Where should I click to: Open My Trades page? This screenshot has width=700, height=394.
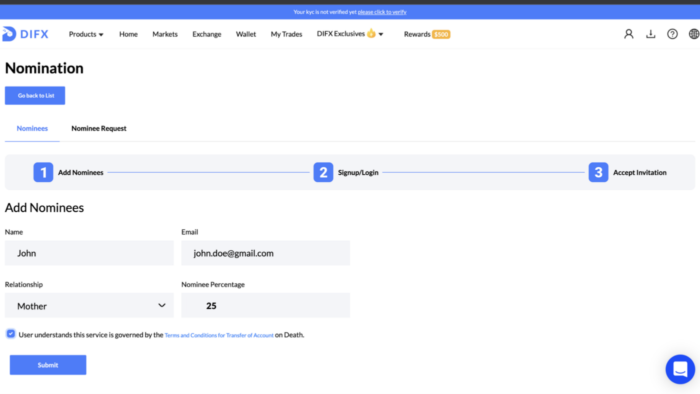click(x=286, y=34)
